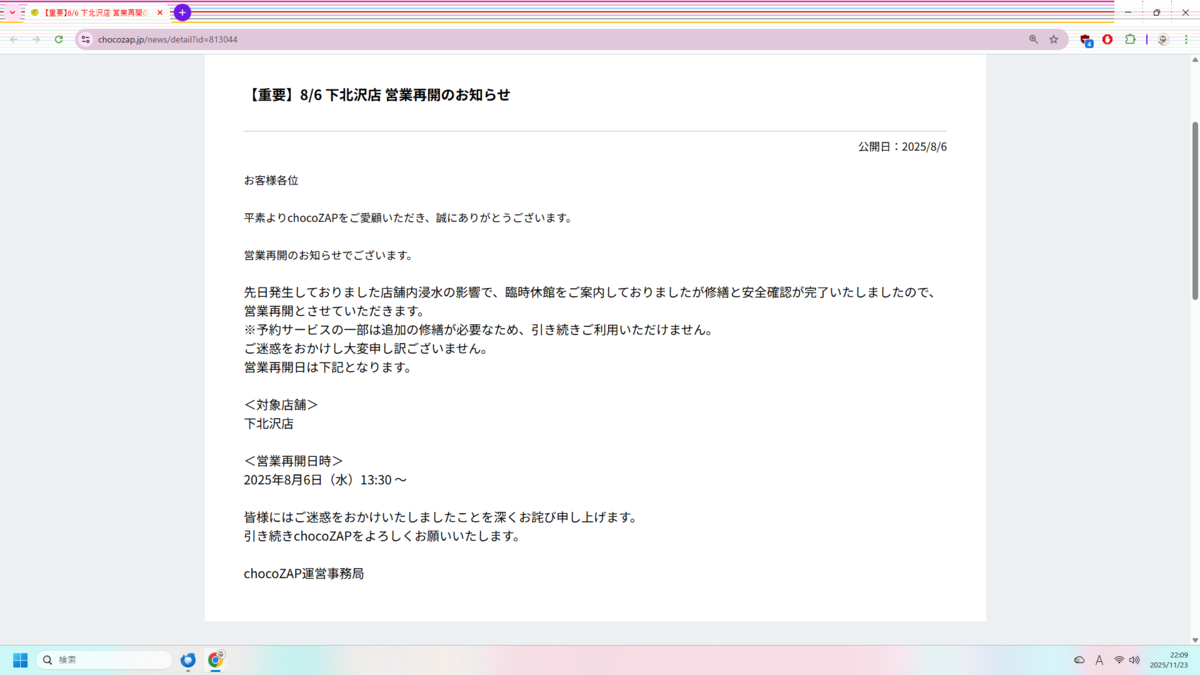The width and height of the screenshot is (1200, 675).
Task: Open the Extensions puzzle piece menu
Action: click(1130, 39)
